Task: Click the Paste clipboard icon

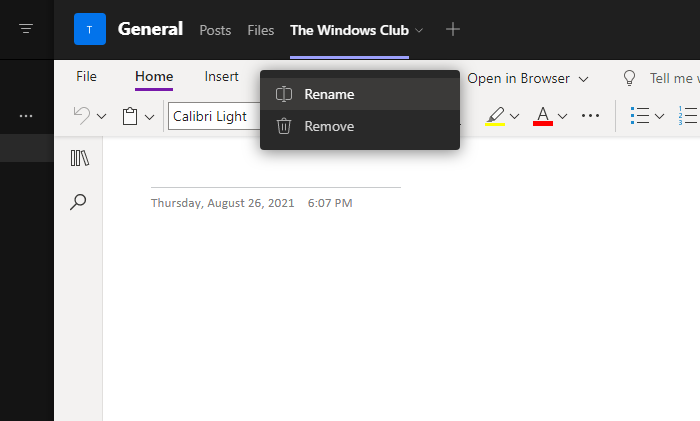Action: click(x=130, y=116)
